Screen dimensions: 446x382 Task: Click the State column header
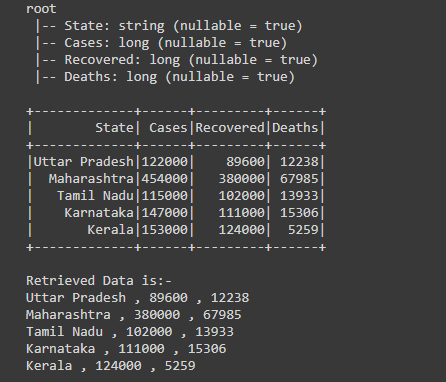[x=114, y=128]
